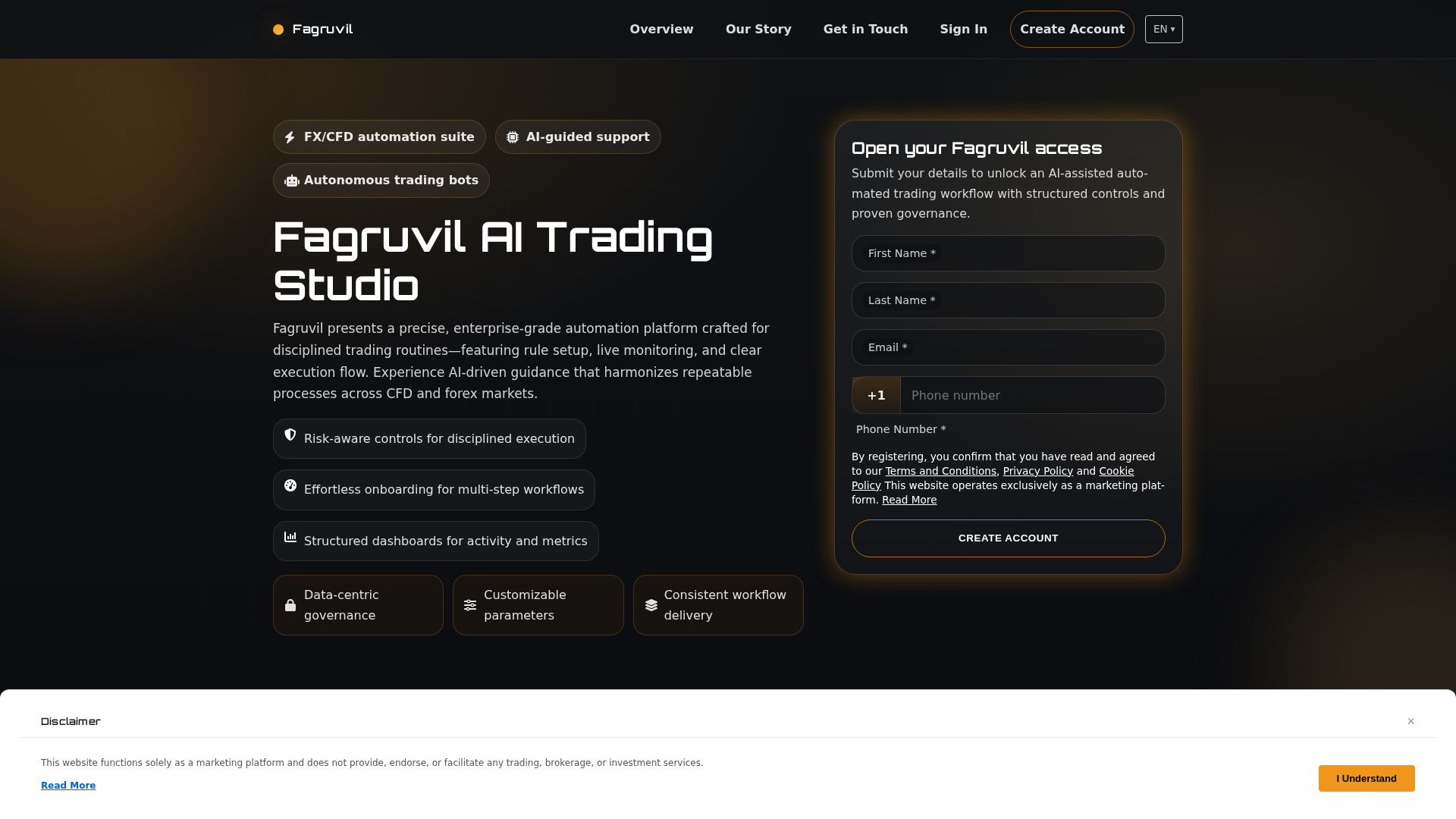Focus the Phone number input field
This screenshot has width=1456, height=819.
click(1033, 395)
